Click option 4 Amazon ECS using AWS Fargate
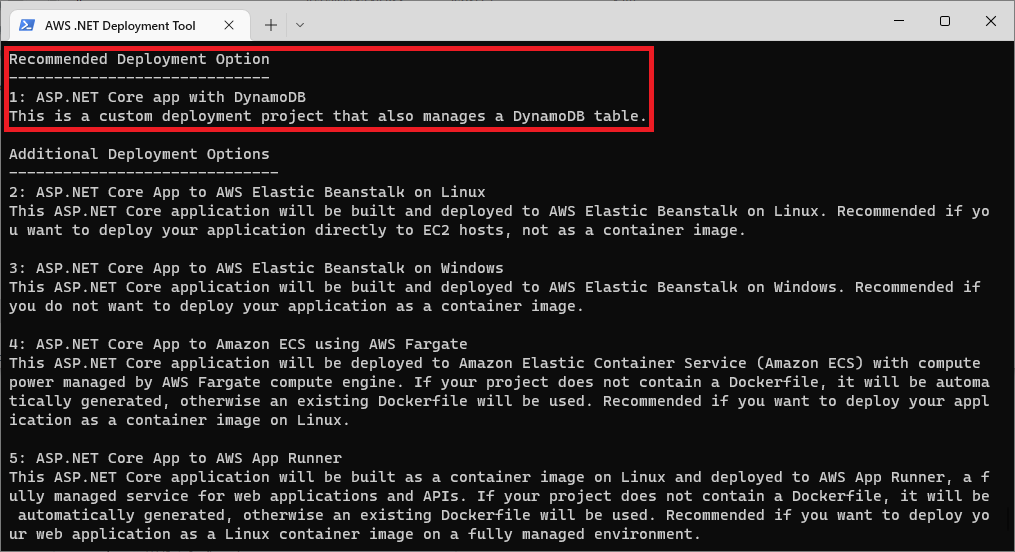This screenshot has height=552, width=1015. (238, 344)
